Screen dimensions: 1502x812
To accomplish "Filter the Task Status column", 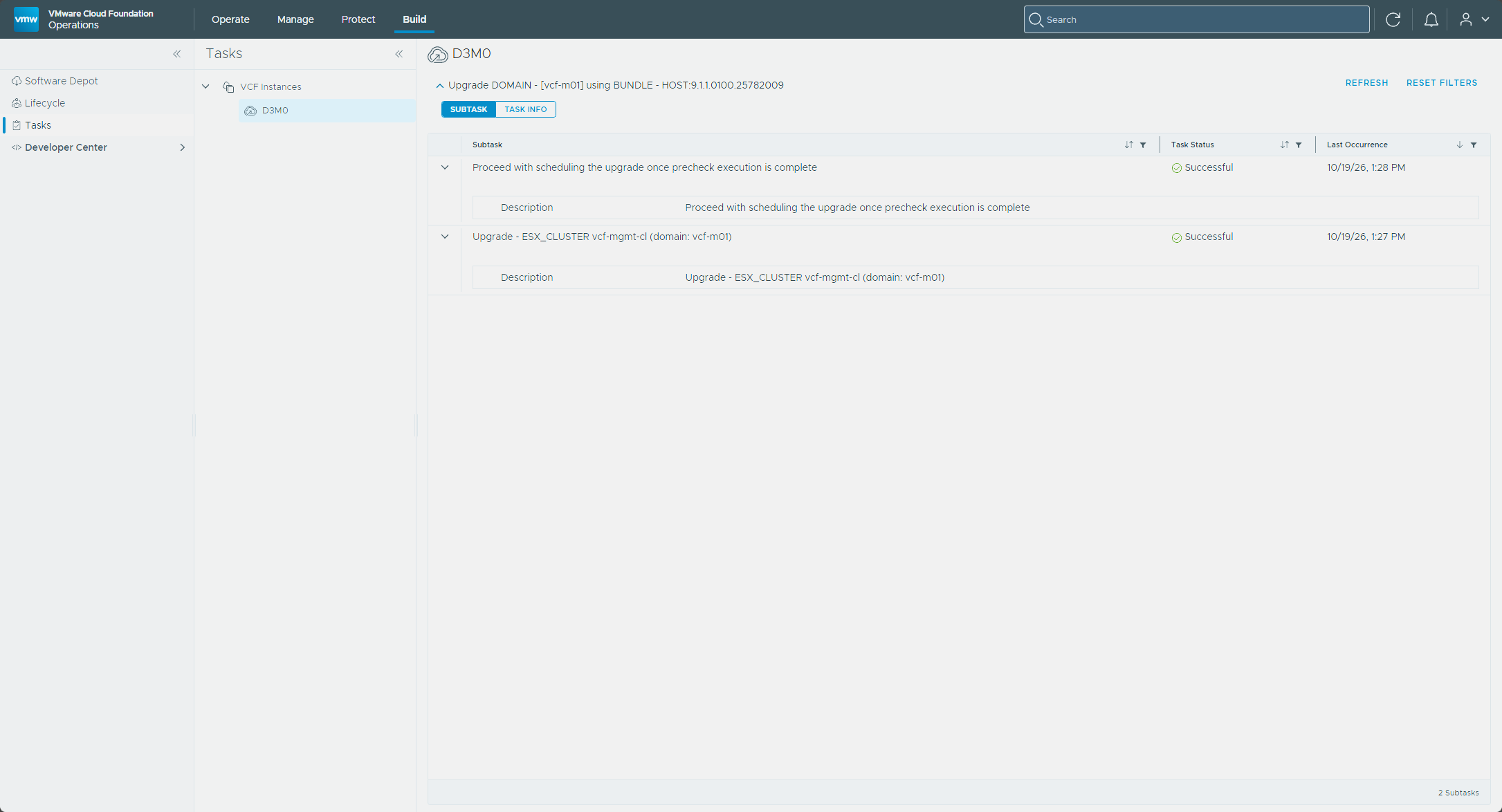I will (x=1299, y=145).
